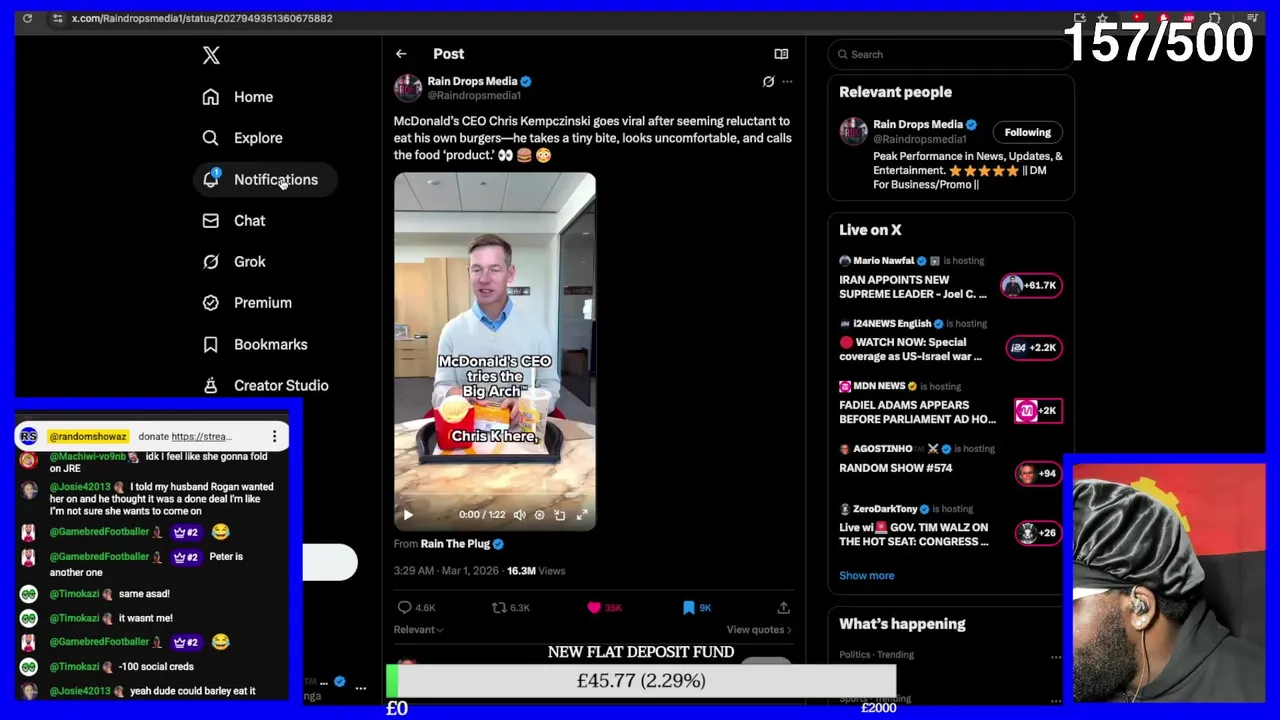
Task: Open video playback settings gear
Action: coord(539,515)
